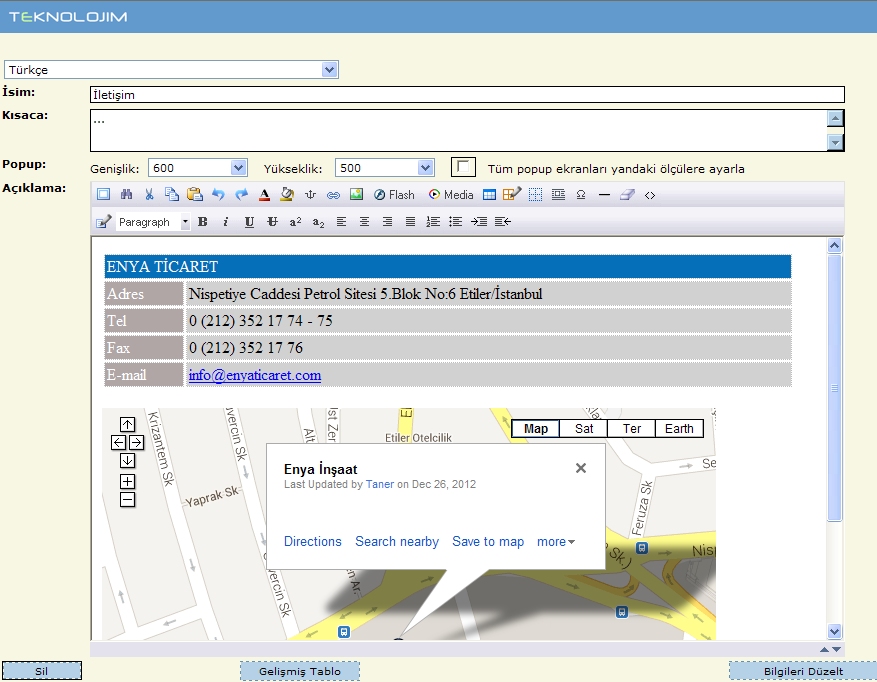Switch map to Ter view
The image size is (877, 682).
pos(631,429)
